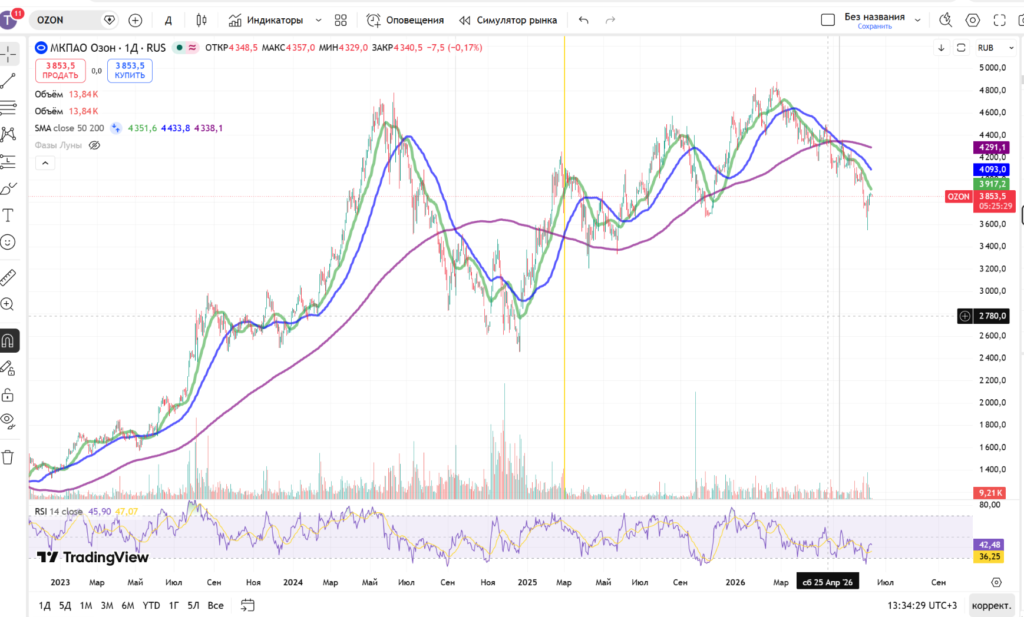Click the МКПАО Озон · 1Д · RUS title
1024x617 pixels.
(x=108, y=48)
